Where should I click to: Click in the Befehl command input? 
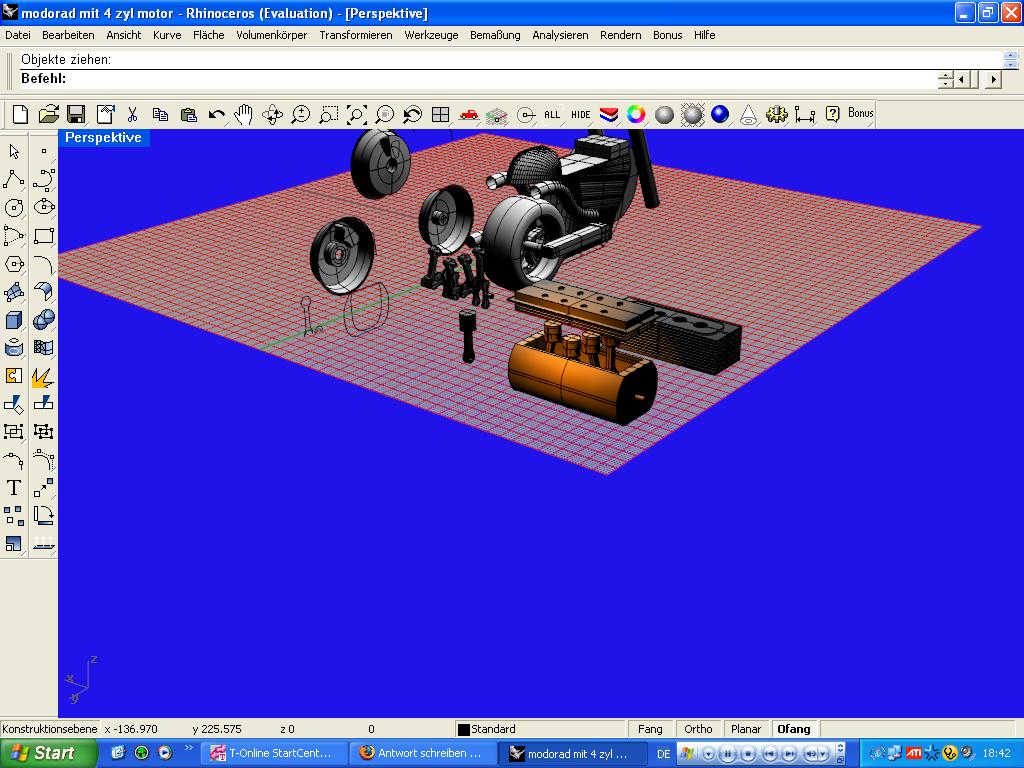coord(500,79)
